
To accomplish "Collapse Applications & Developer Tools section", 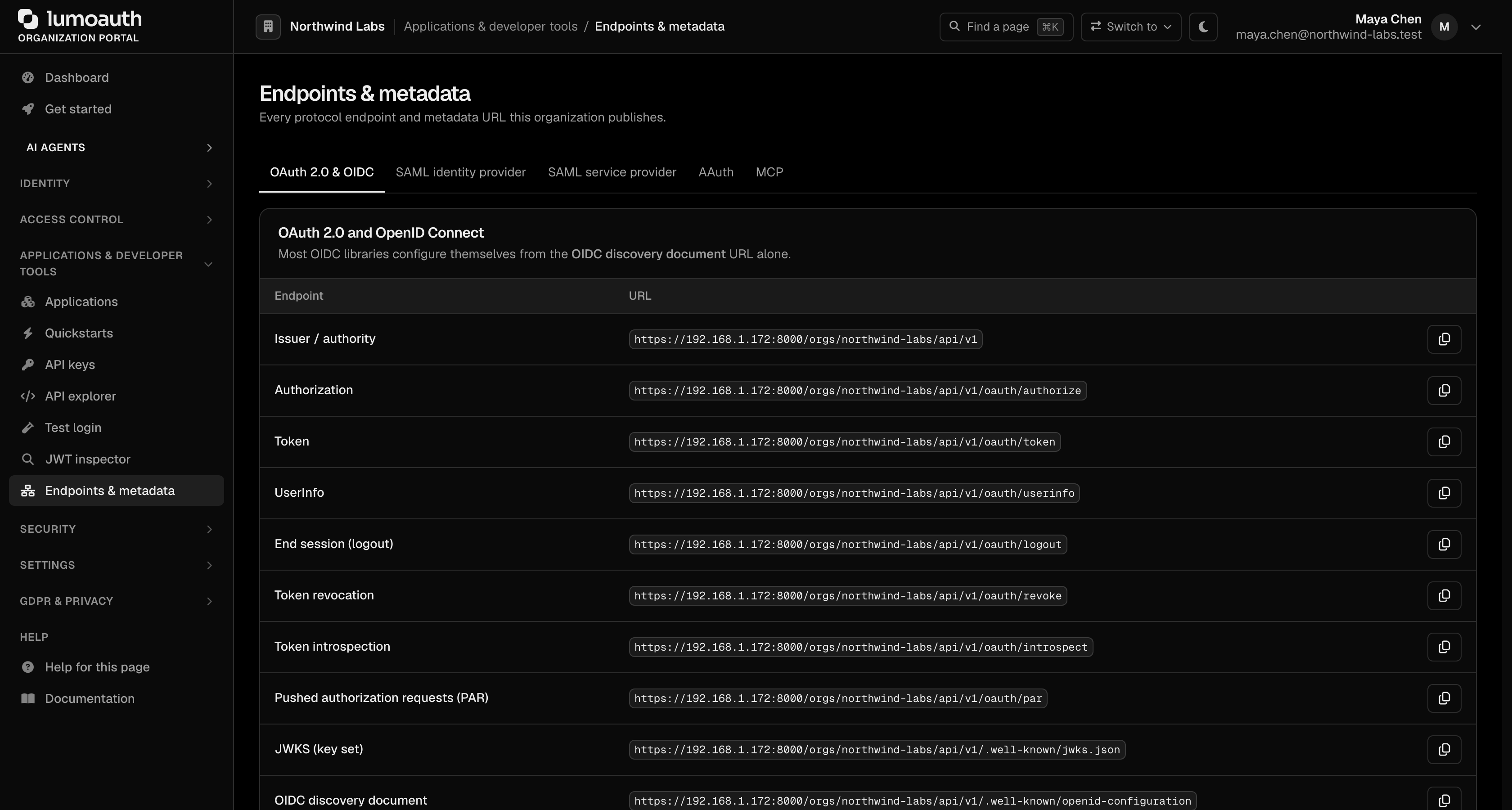I will coord(116,264).
